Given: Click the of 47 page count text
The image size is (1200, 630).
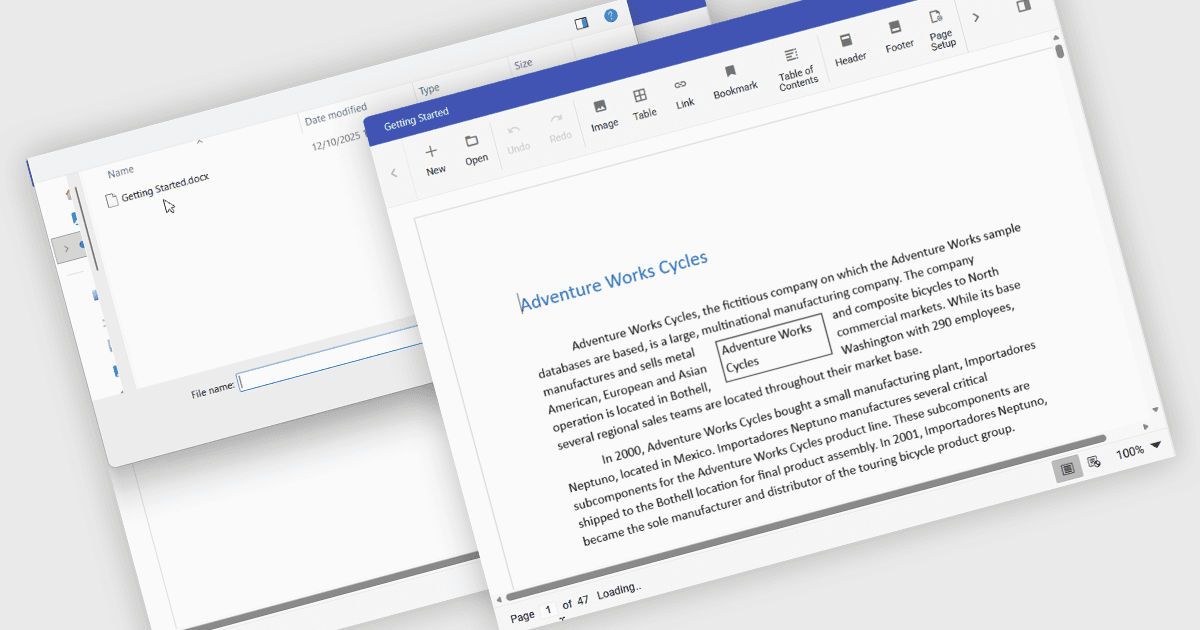Looking at the screenshot, I should [x=575, y=601].
